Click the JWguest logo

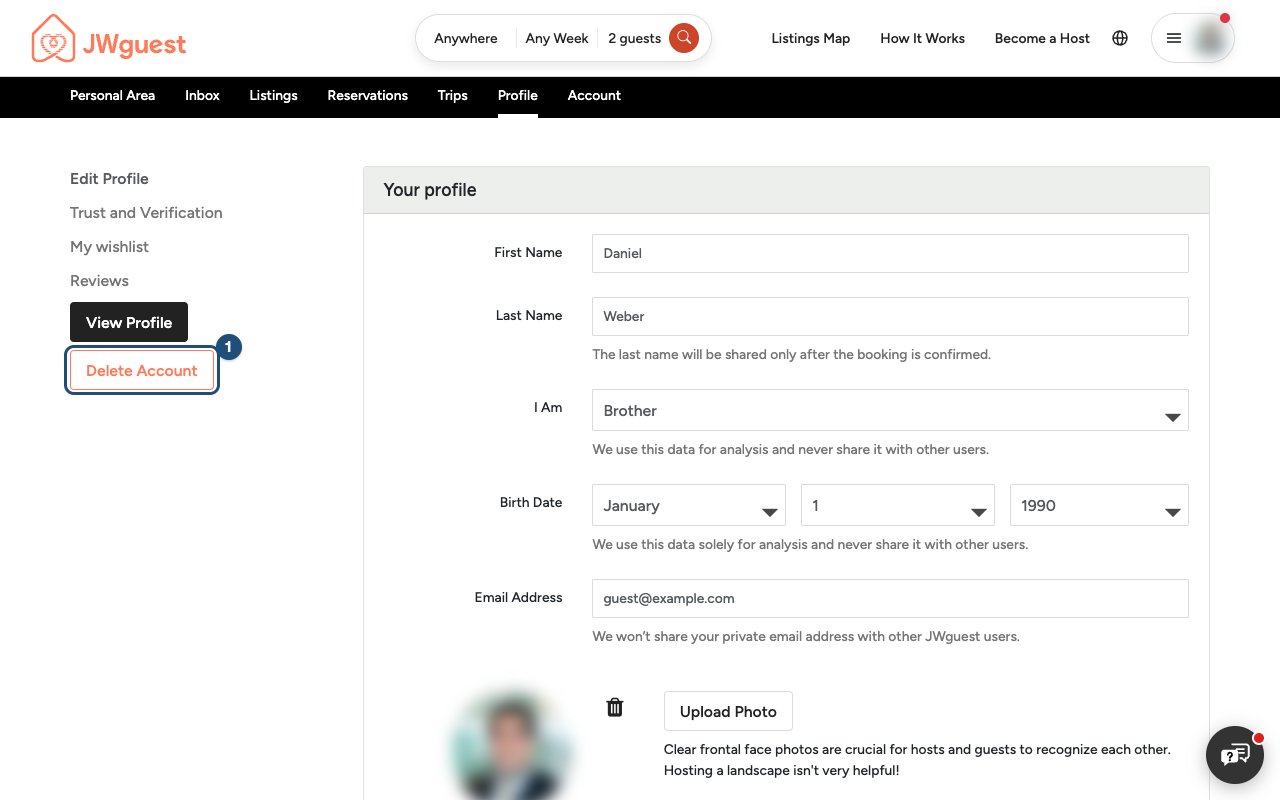[x=108, y=39]
